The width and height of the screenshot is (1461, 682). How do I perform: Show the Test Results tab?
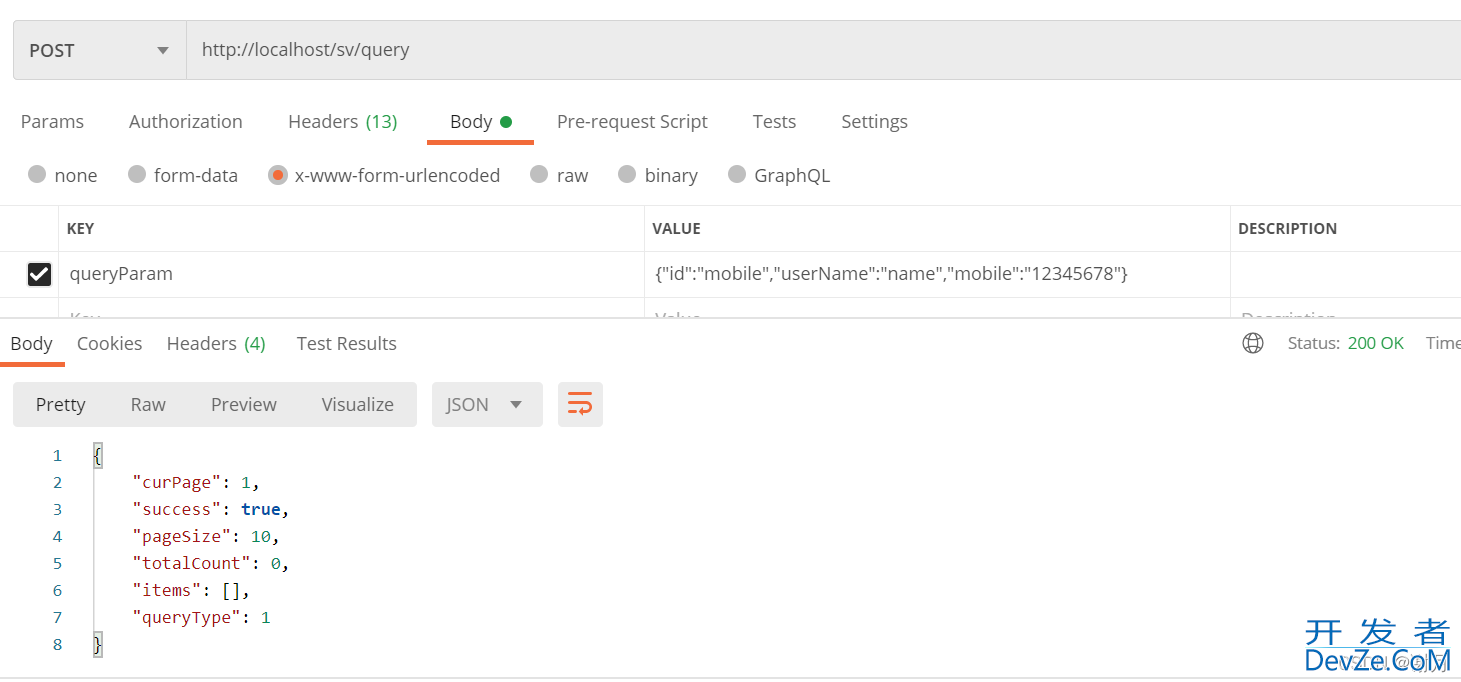346,343
